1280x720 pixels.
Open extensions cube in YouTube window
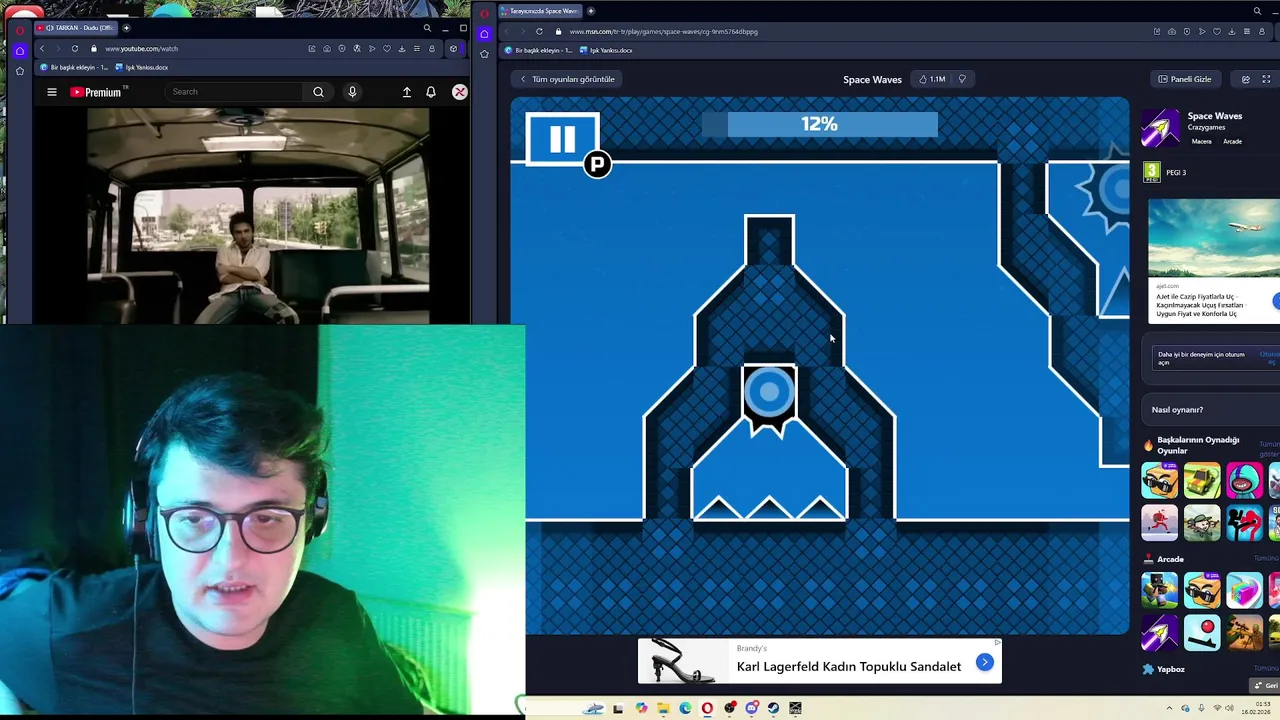453,48
